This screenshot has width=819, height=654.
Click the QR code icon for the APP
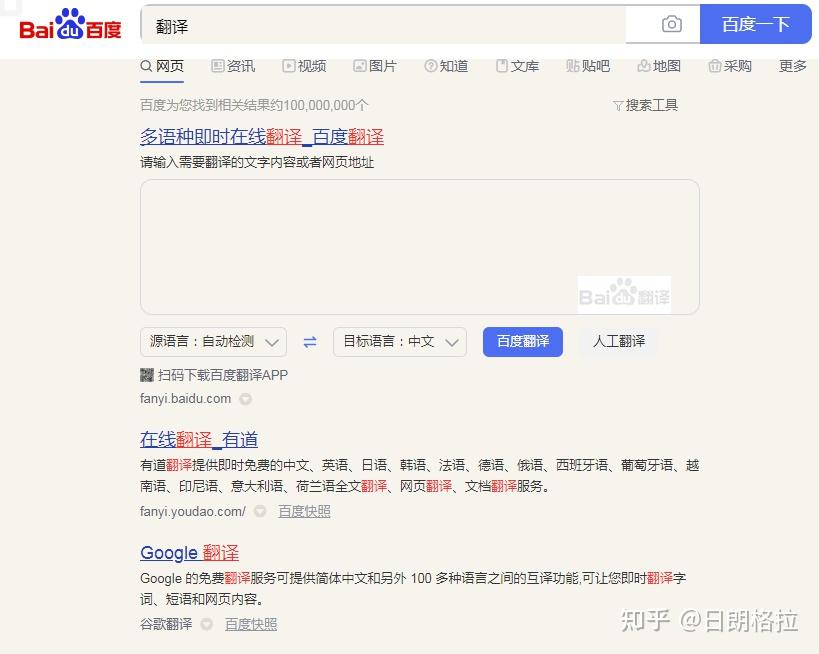pyautogui.click(x=147, y=375)
